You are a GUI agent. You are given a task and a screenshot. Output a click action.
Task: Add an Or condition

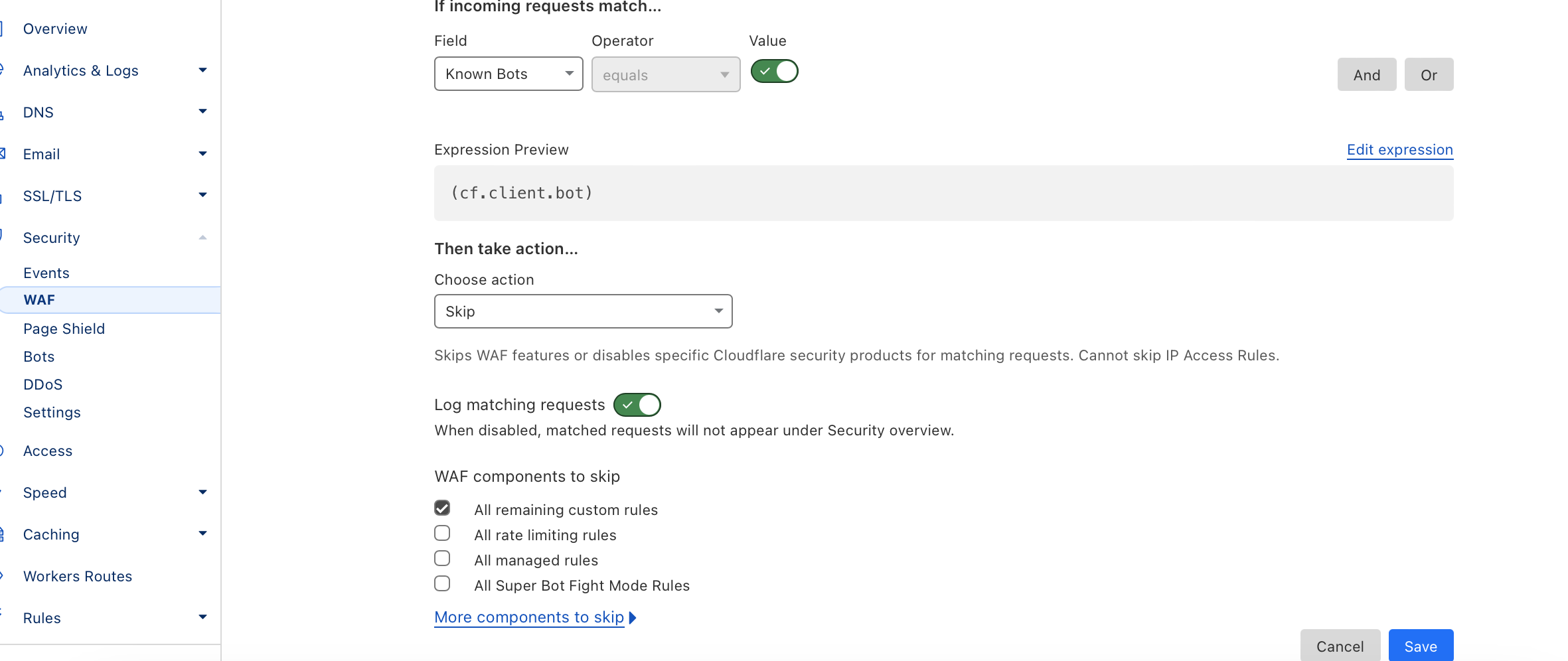coord(1429,75)
